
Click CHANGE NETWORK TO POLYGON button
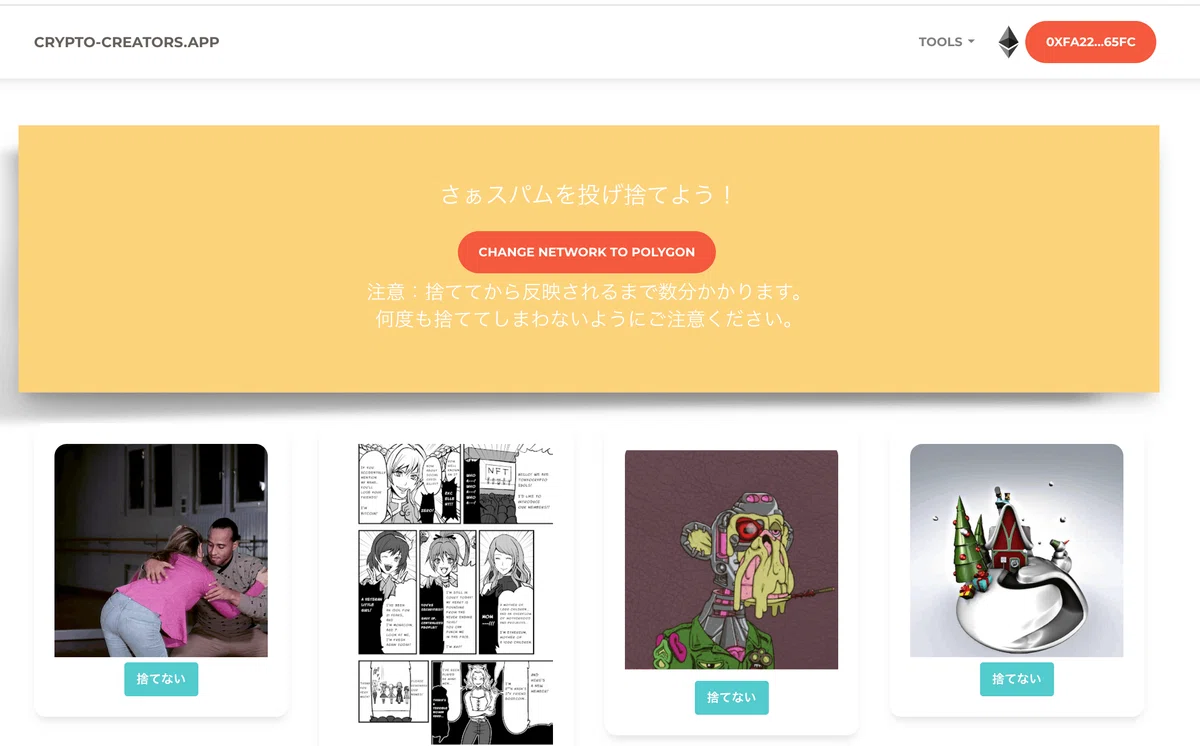point(587,252)
